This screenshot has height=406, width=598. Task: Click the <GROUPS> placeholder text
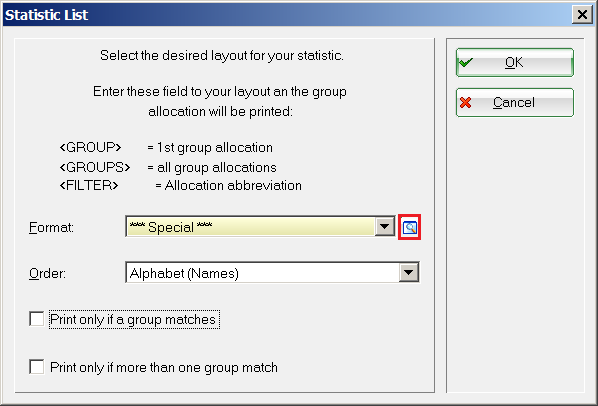(x=95, y=167)
